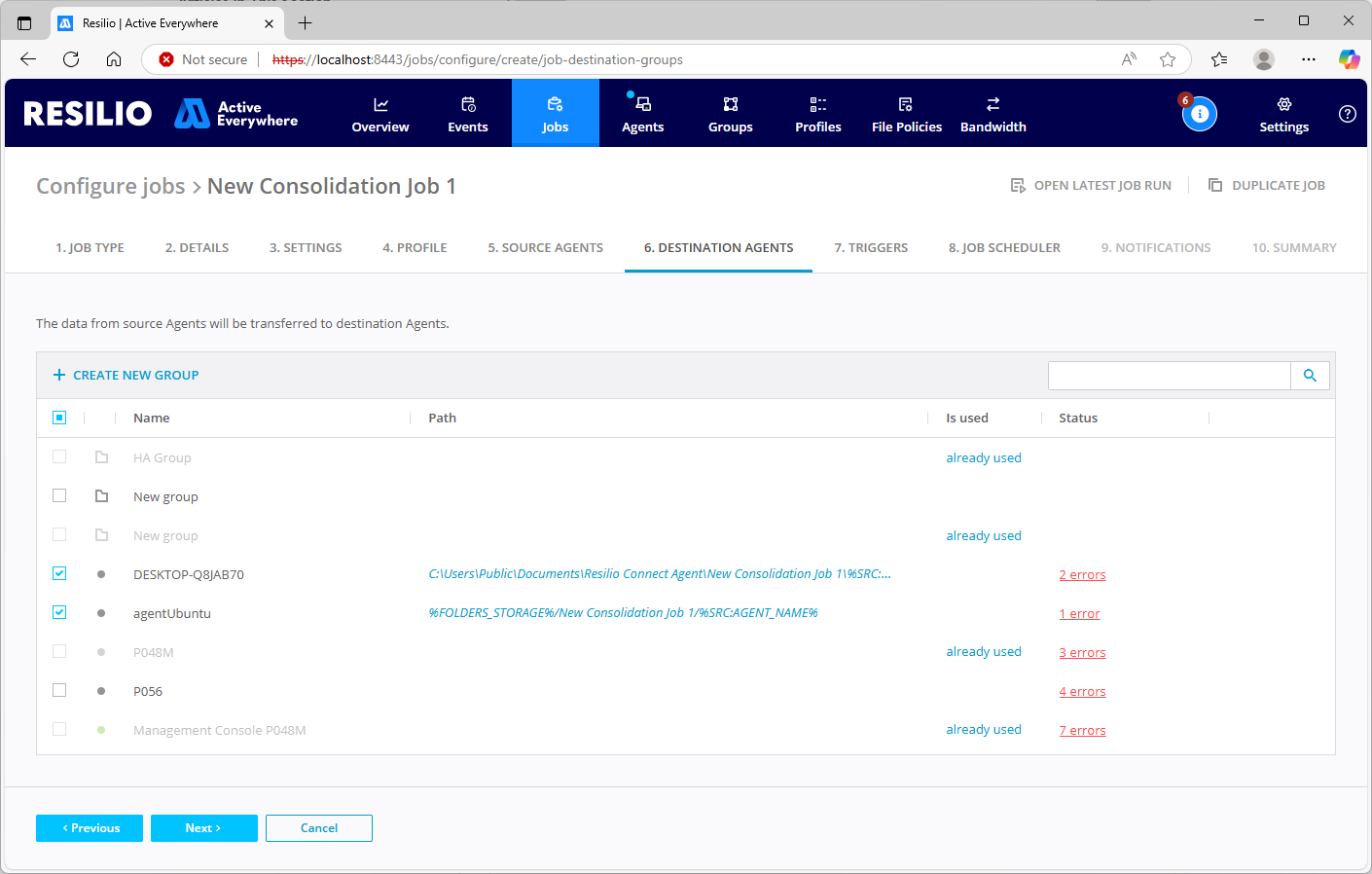Uncheck the agentUbuntu checkbox
The image size is (1372, 874).
point(59,613)
